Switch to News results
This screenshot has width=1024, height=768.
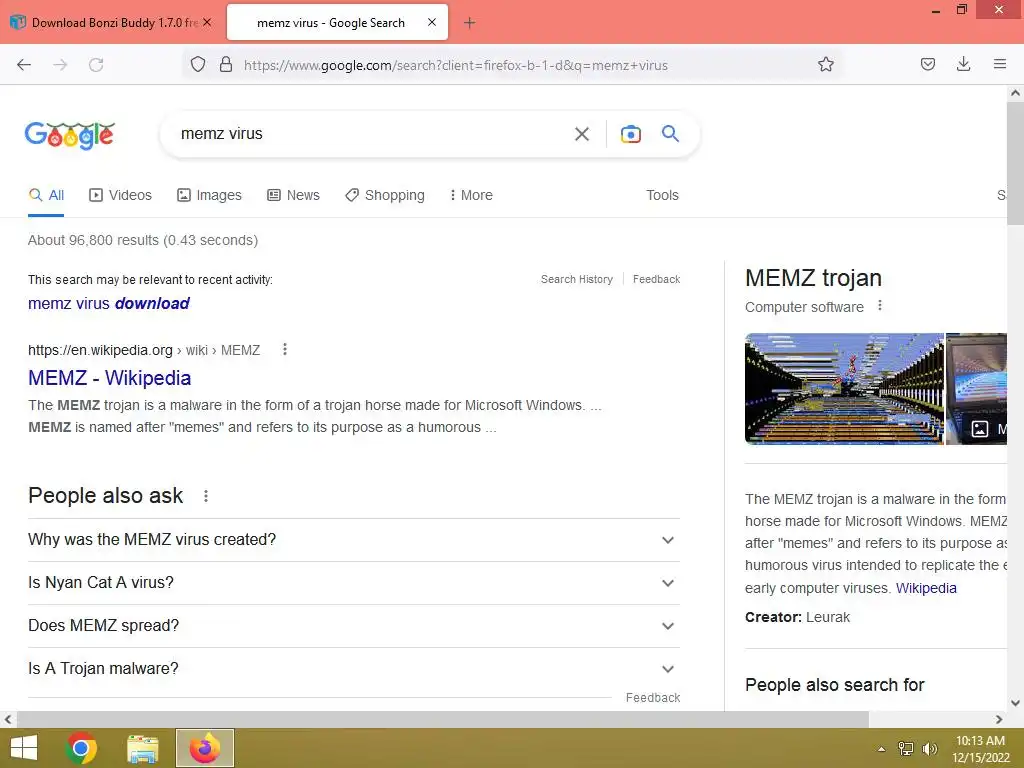pos(293,195)
